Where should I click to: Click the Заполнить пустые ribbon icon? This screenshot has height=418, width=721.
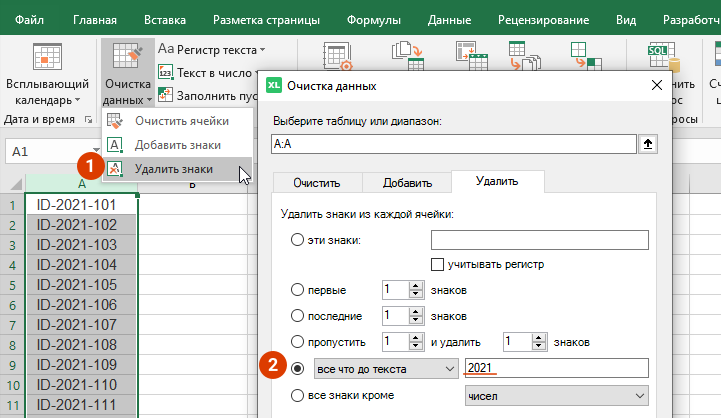click(x=166, y=96)
